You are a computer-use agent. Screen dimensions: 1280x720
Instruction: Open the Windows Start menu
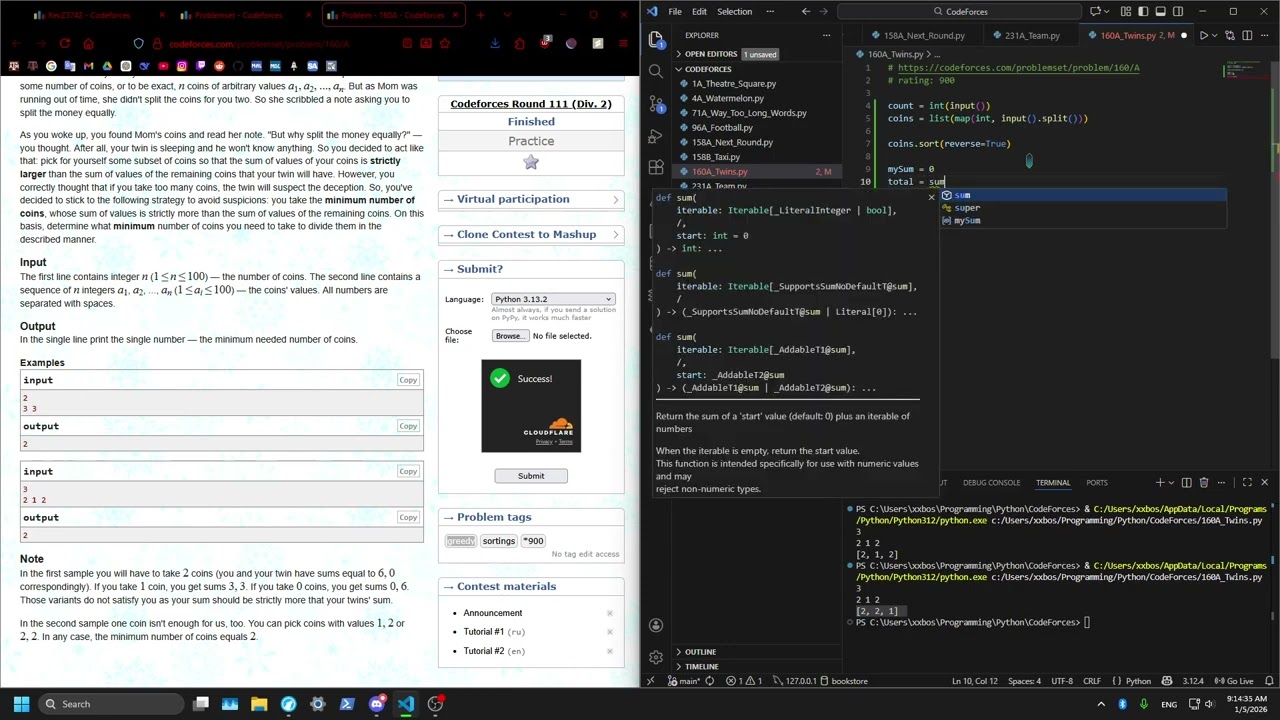point(21,704)
